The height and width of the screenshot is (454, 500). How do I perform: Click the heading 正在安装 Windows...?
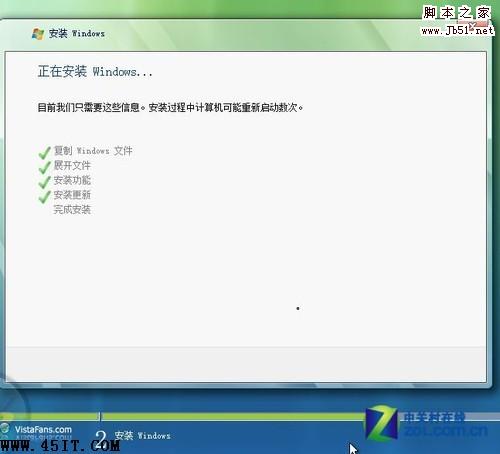(x=95, y=71)
